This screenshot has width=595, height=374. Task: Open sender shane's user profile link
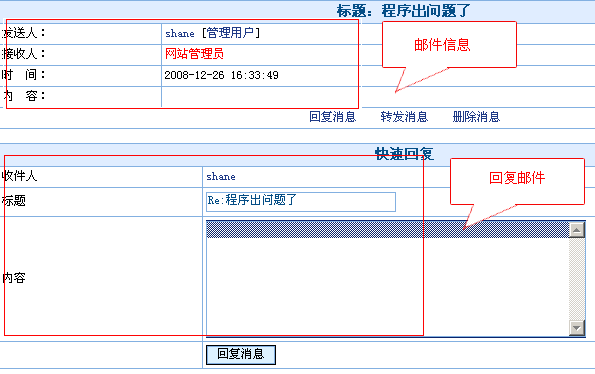[x=180, y=33]
